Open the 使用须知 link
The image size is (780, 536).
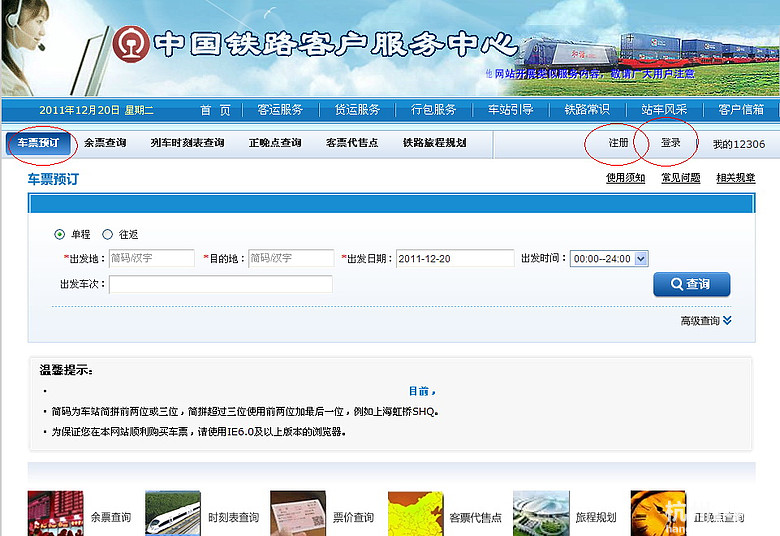[x=625, y=178]
